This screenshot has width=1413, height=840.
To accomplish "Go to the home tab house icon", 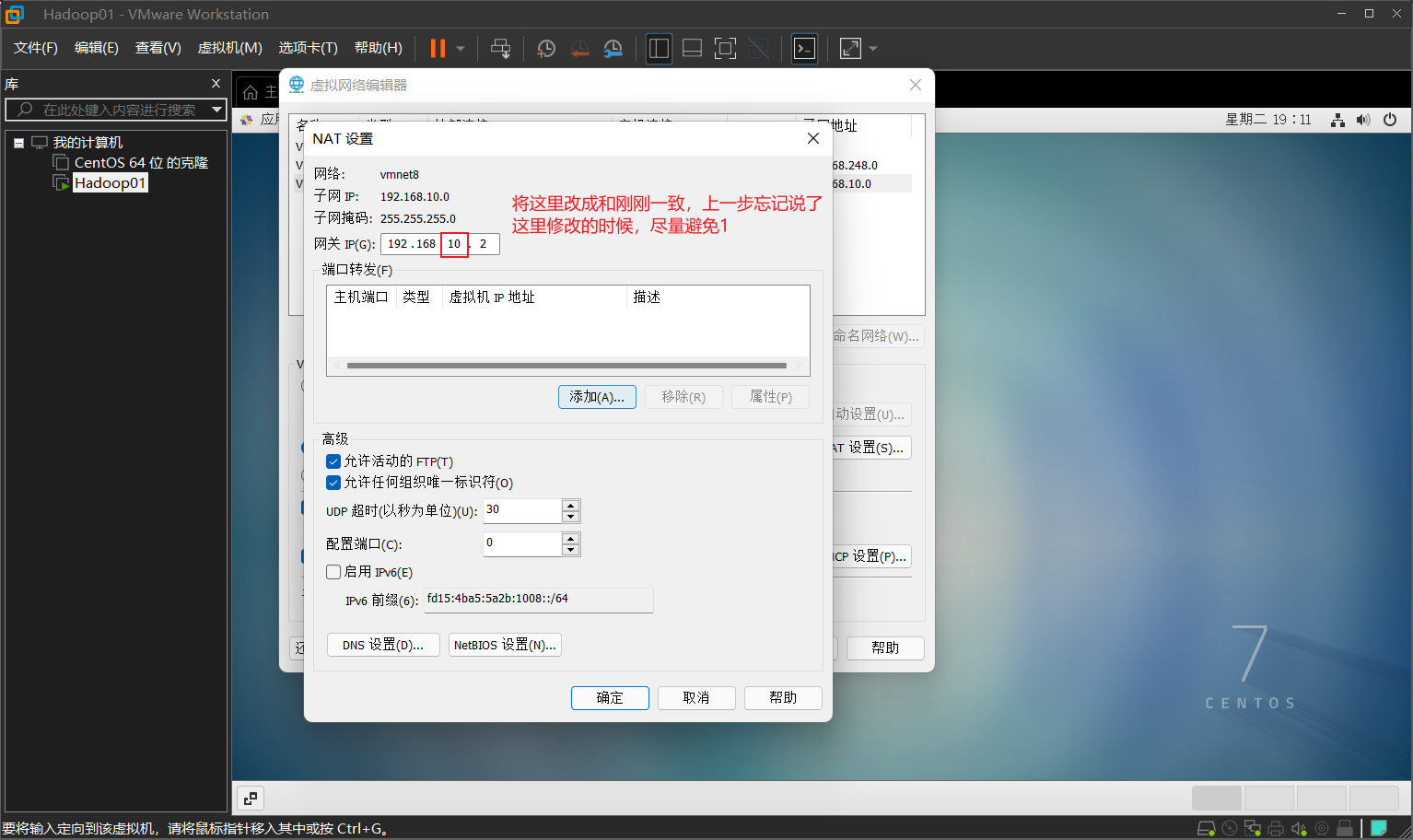I will point(251,92).
